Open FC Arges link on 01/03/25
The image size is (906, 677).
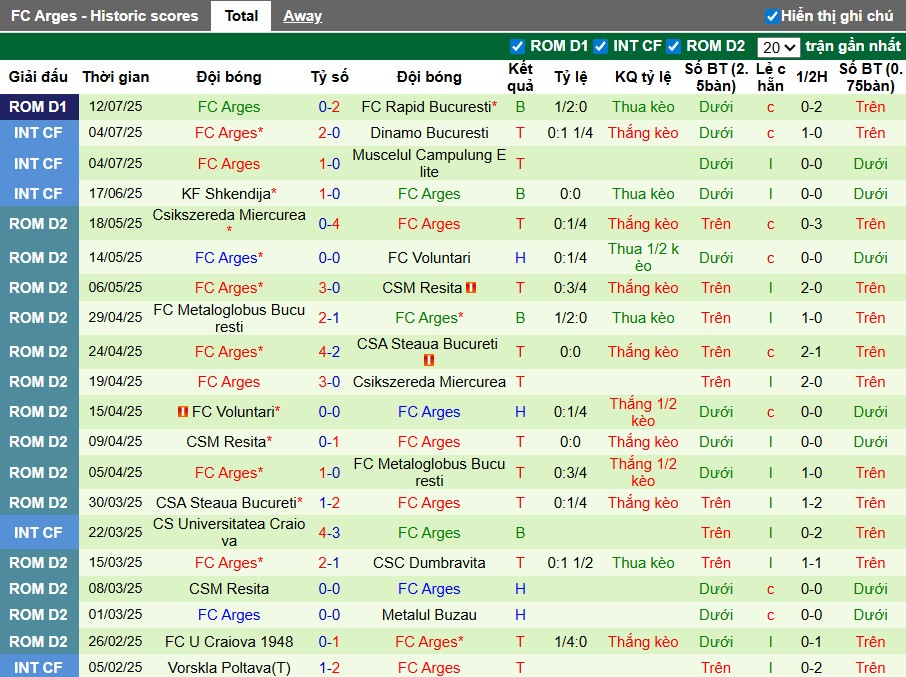click(x=229, y=615)
